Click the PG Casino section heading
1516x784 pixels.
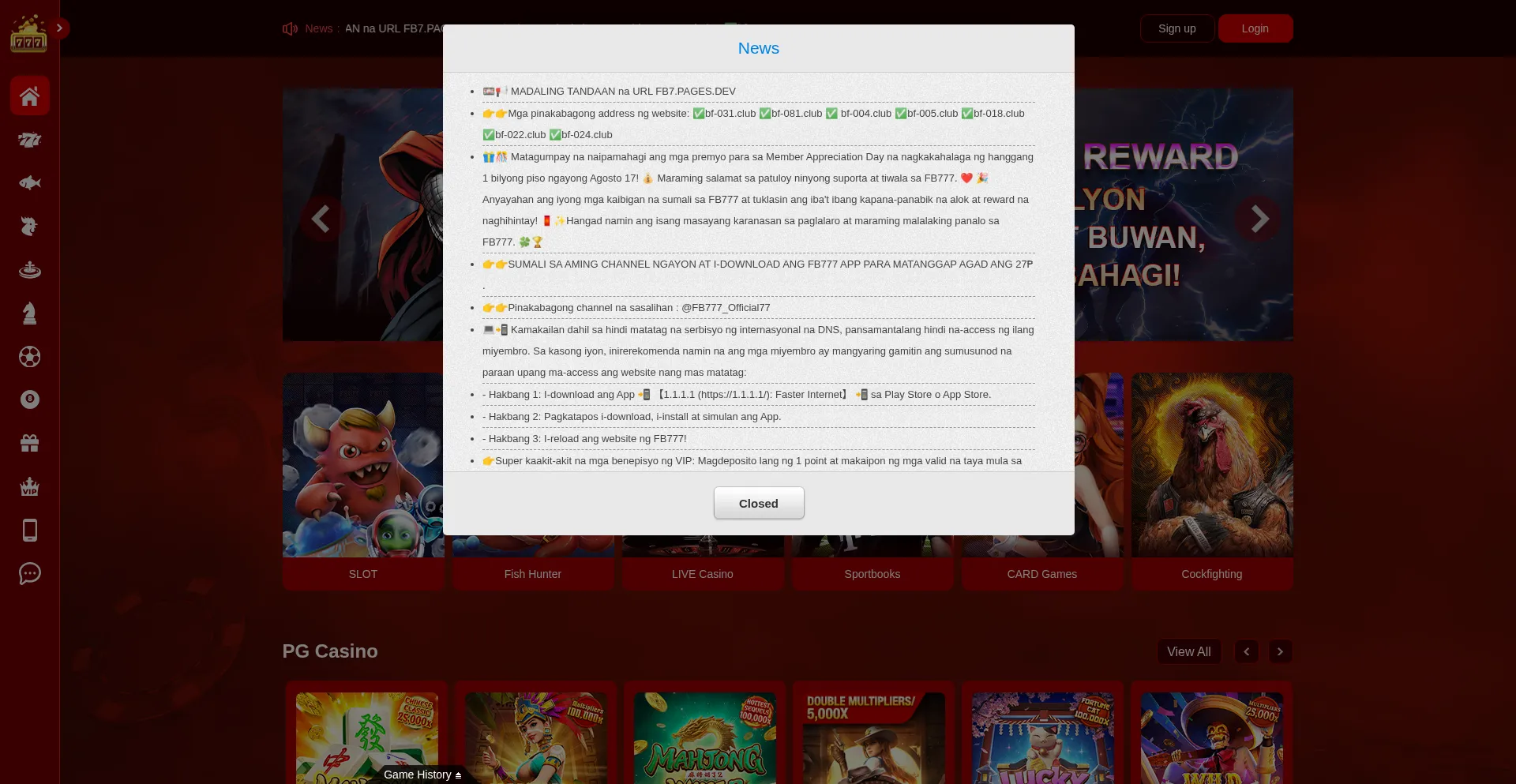[x=330, y=651]
